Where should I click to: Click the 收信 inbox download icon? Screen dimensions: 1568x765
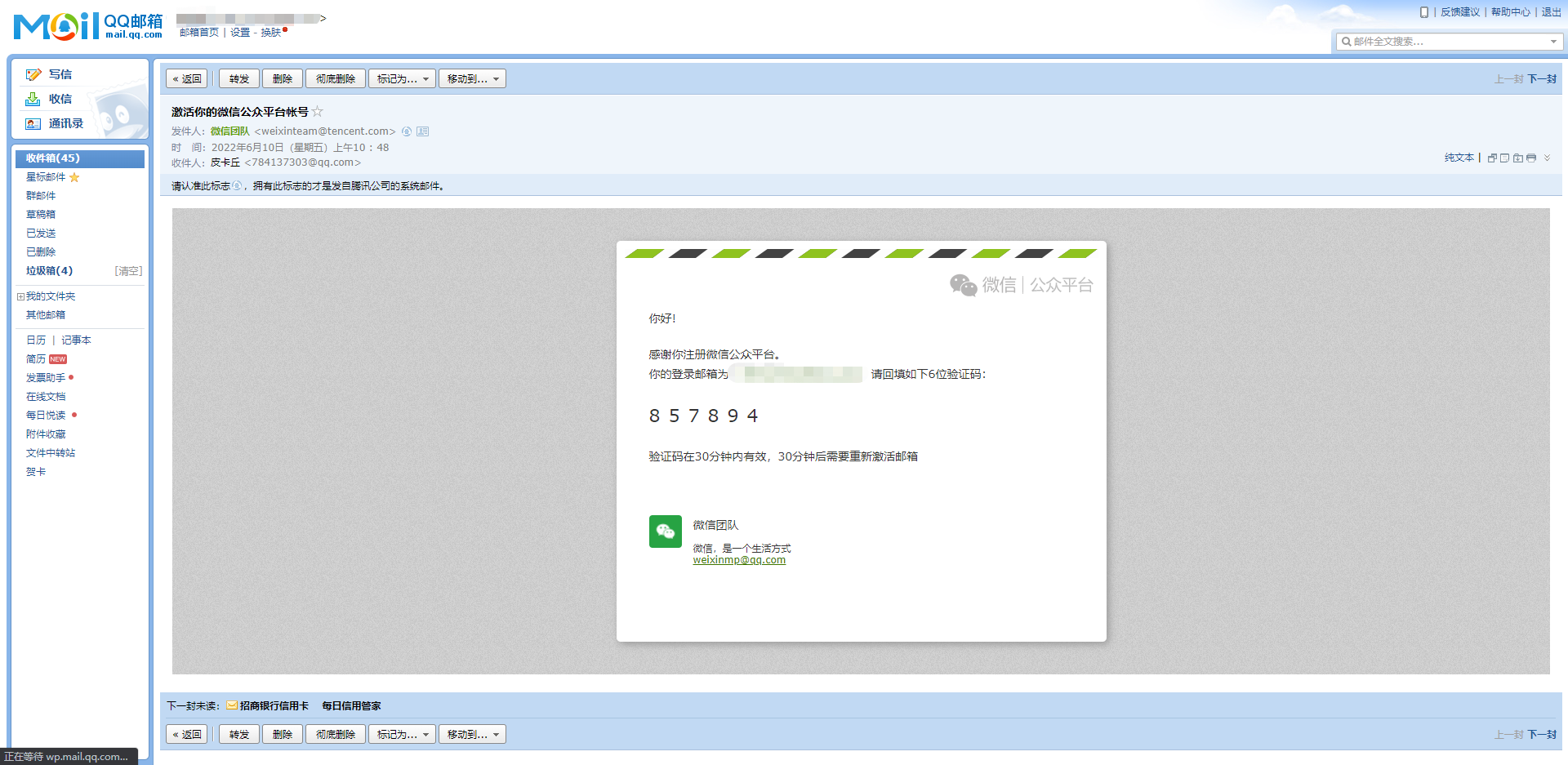(x=33, y=99)
